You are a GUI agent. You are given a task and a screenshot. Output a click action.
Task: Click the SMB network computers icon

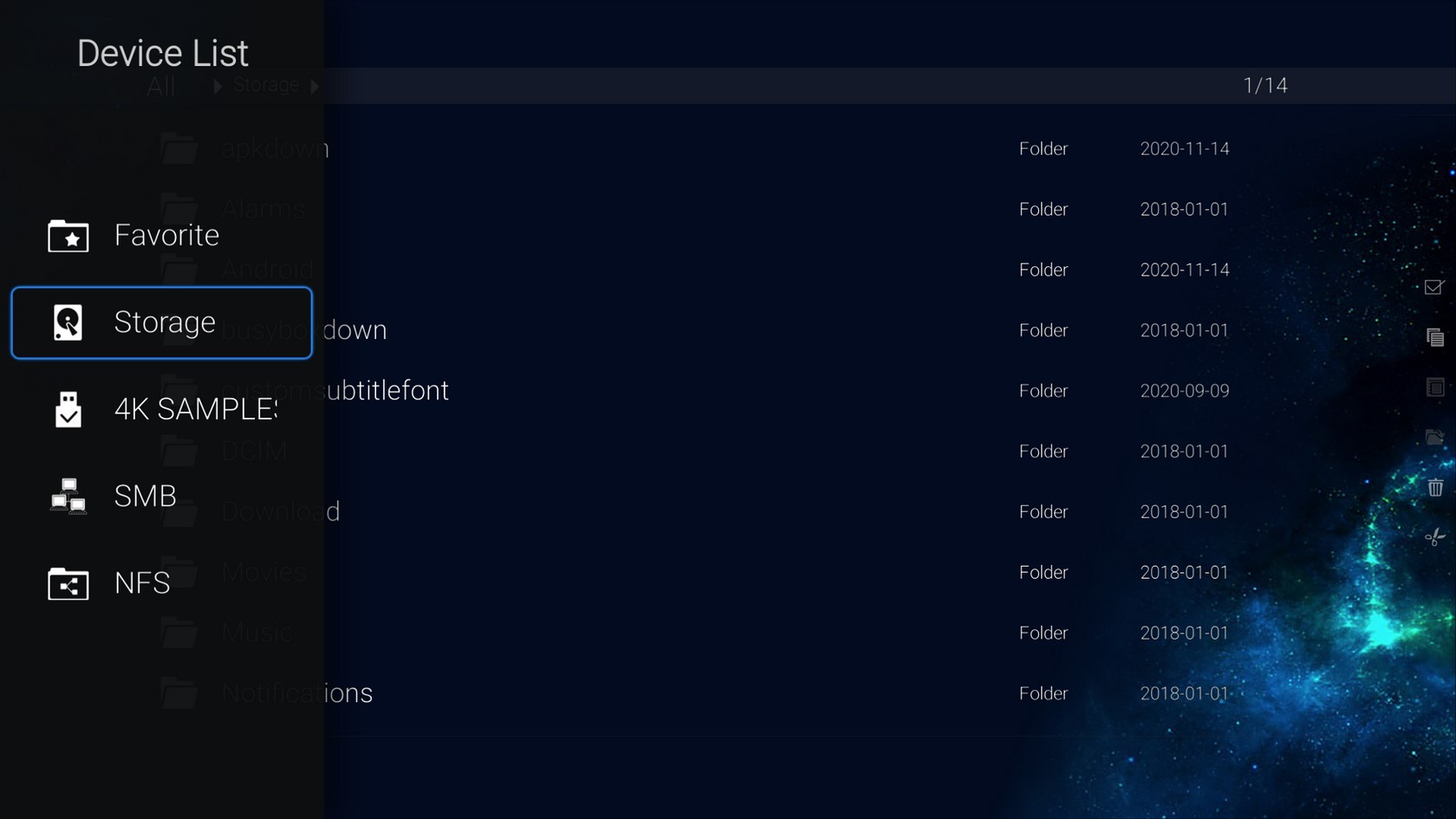(68, 496)
